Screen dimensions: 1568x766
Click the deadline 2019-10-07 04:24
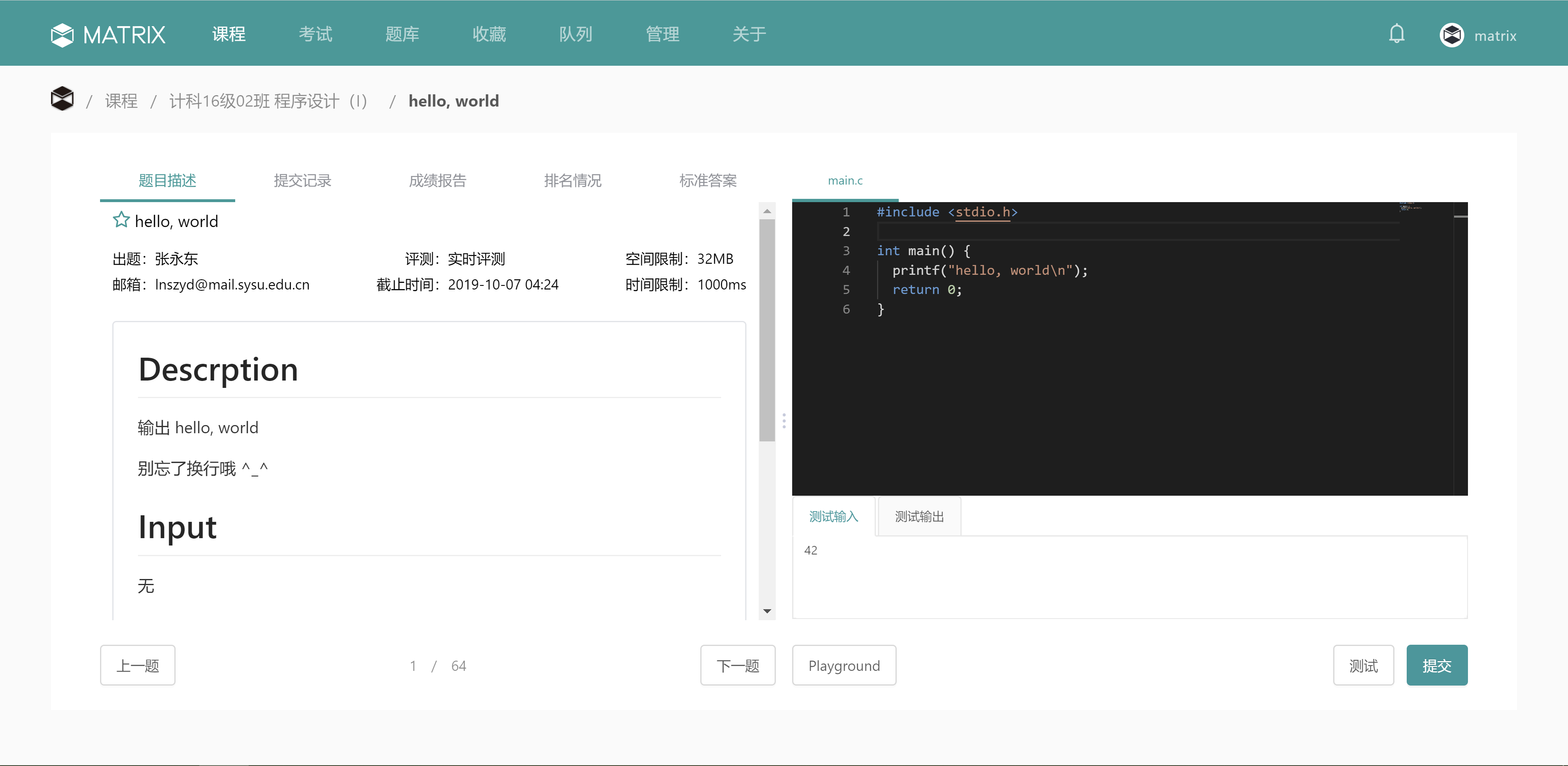tap(503, 284)
